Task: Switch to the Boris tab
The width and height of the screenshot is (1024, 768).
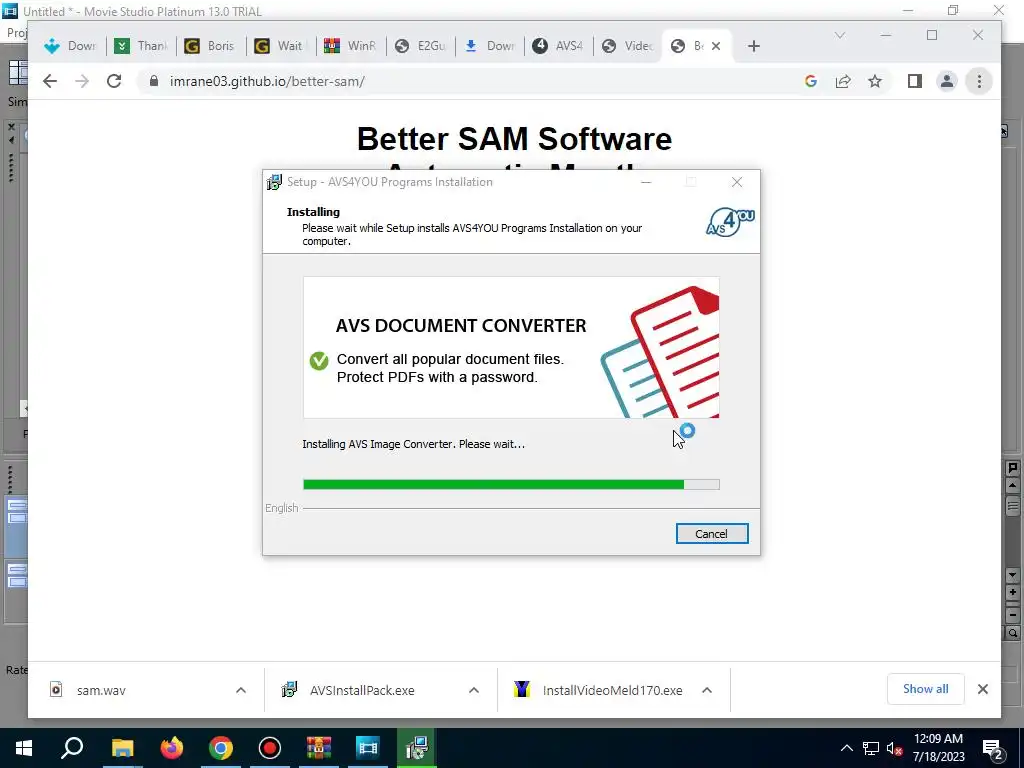Action: click(x=210, y=46)
